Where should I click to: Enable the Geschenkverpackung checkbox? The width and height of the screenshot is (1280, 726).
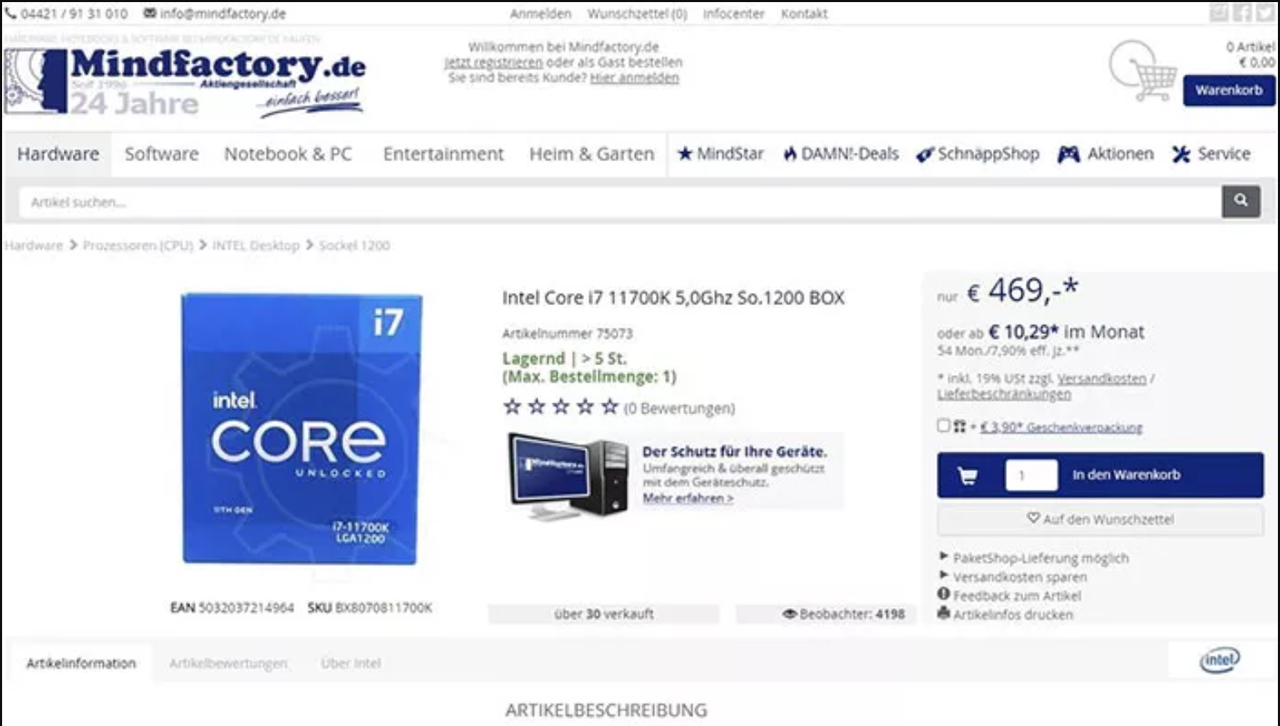click(943, 426)
